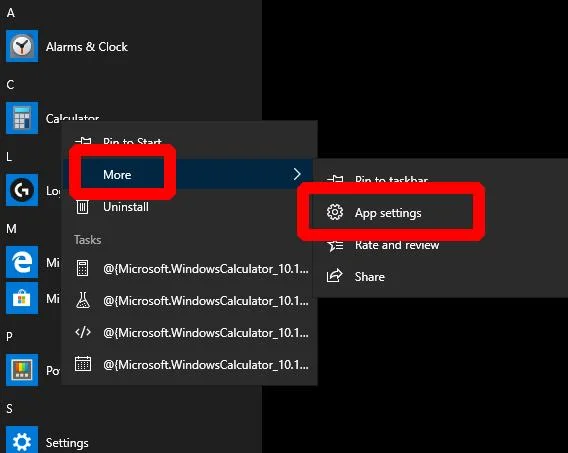Jump using the letter C header

(x=10, y=85)
